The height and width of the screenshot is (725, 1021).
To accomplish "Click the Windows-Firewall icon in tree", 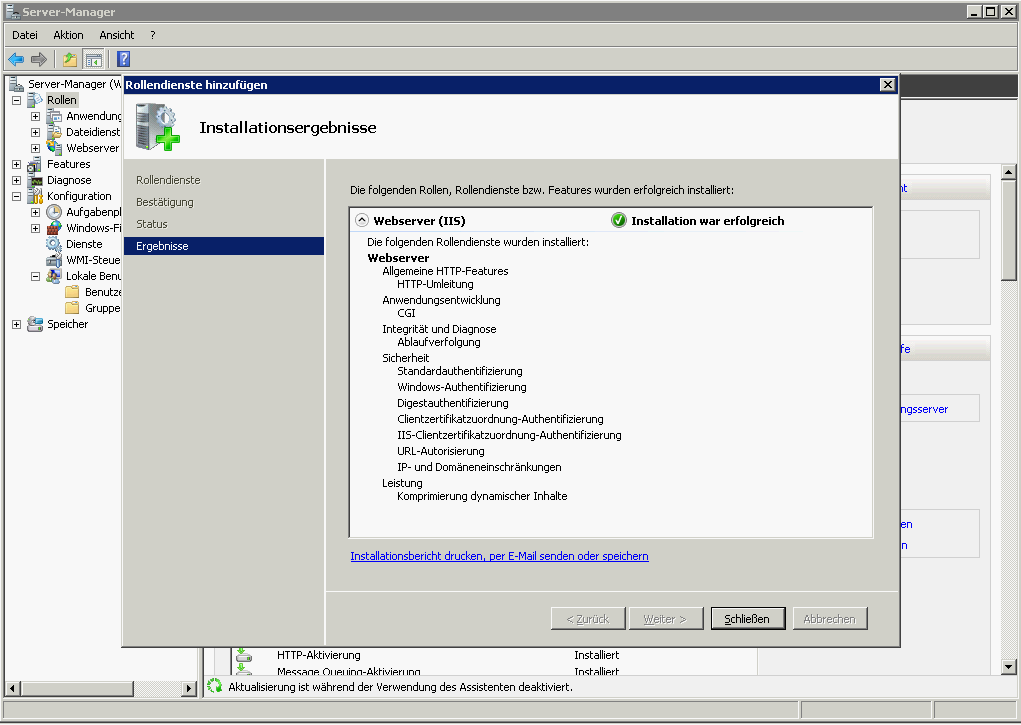I will pos(54,228).
